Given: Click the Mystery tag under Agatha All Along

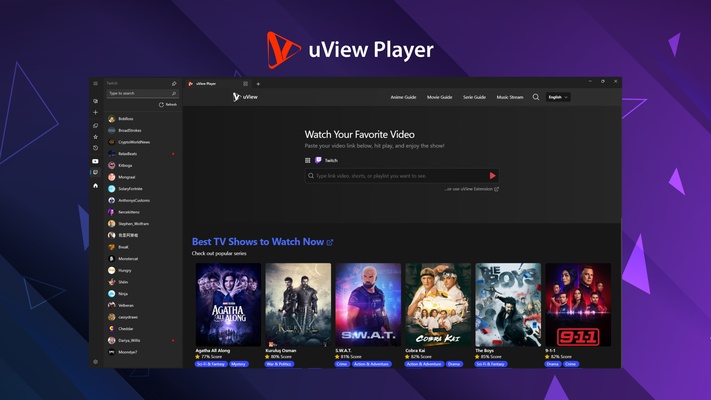Looking at the screenshot, I should point(239,364).
